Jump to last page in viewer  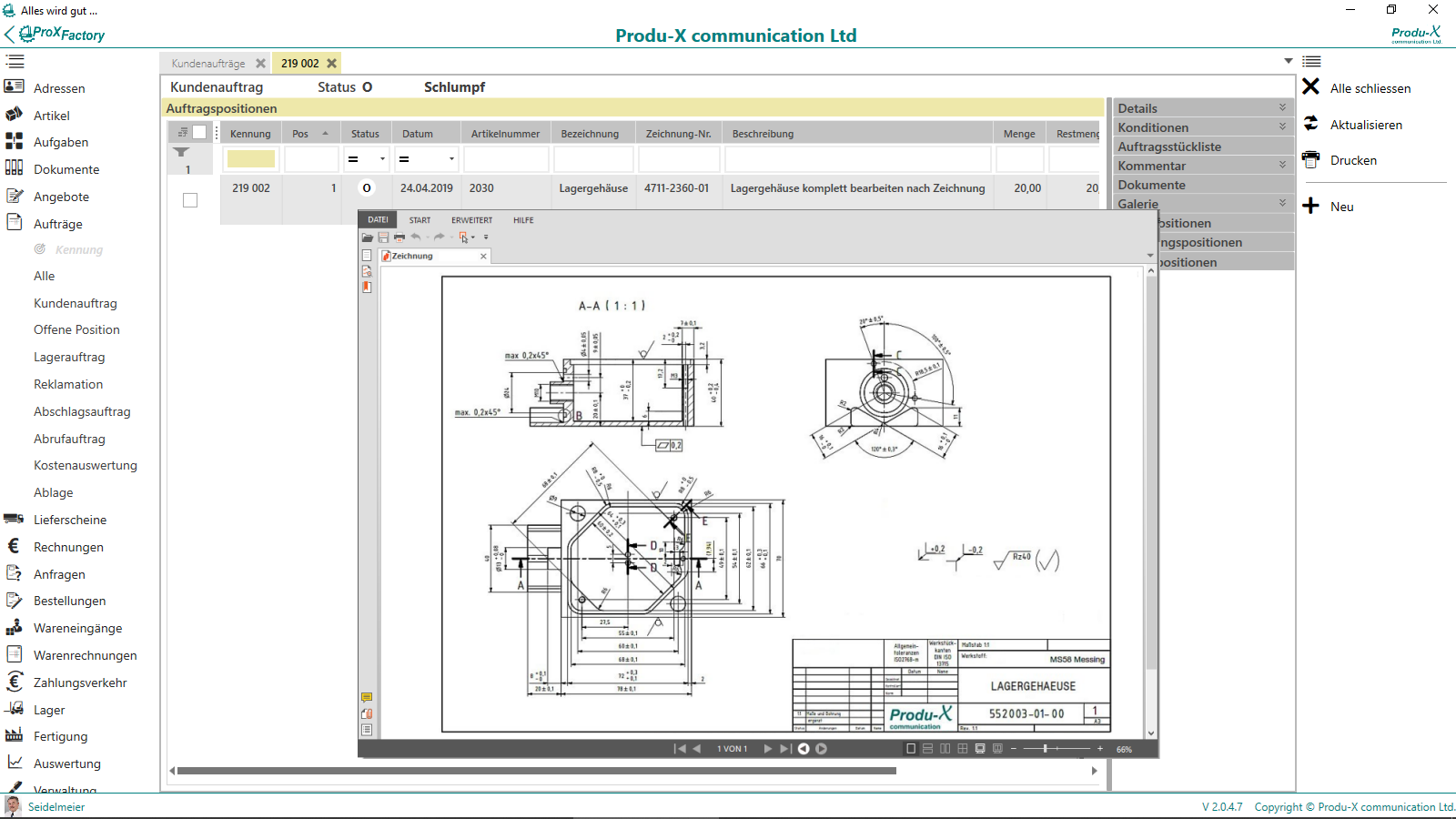[x=785, y=749]
